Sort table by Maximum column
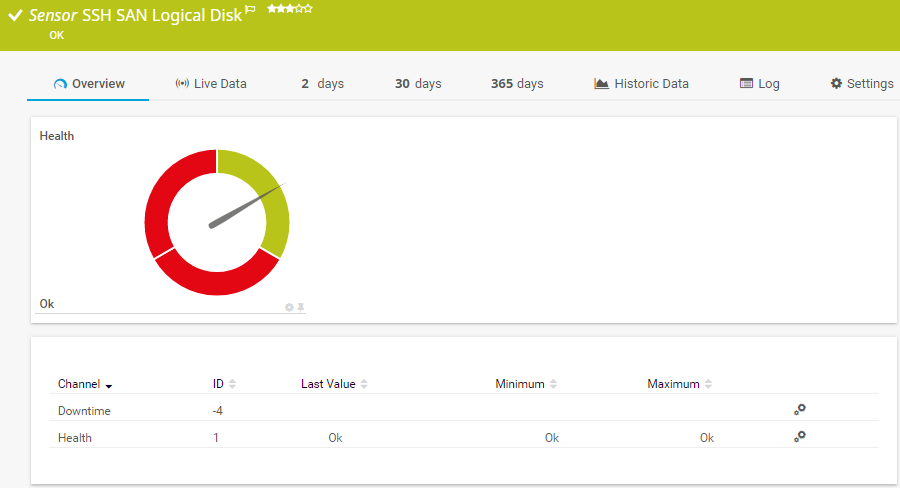This screenshot has height=488, width=900. 679,384
